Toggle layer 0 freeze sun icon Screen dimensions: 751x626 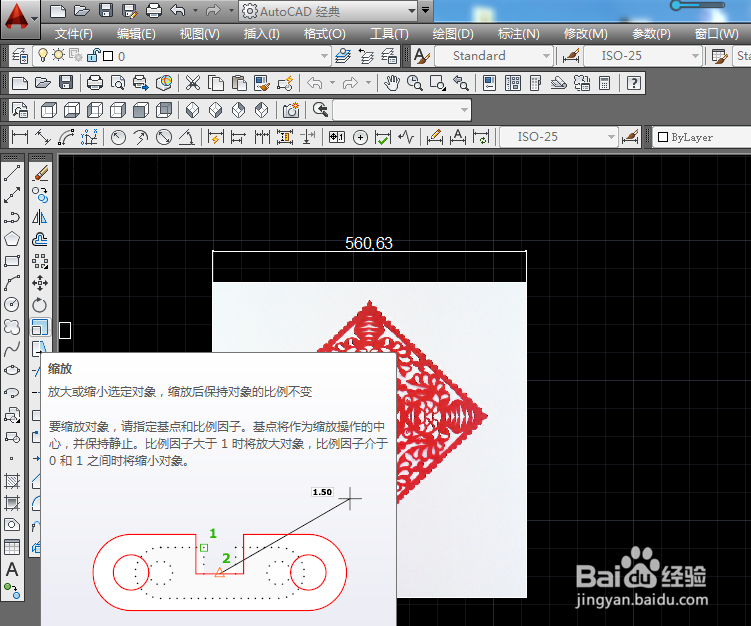pos(59,56)
